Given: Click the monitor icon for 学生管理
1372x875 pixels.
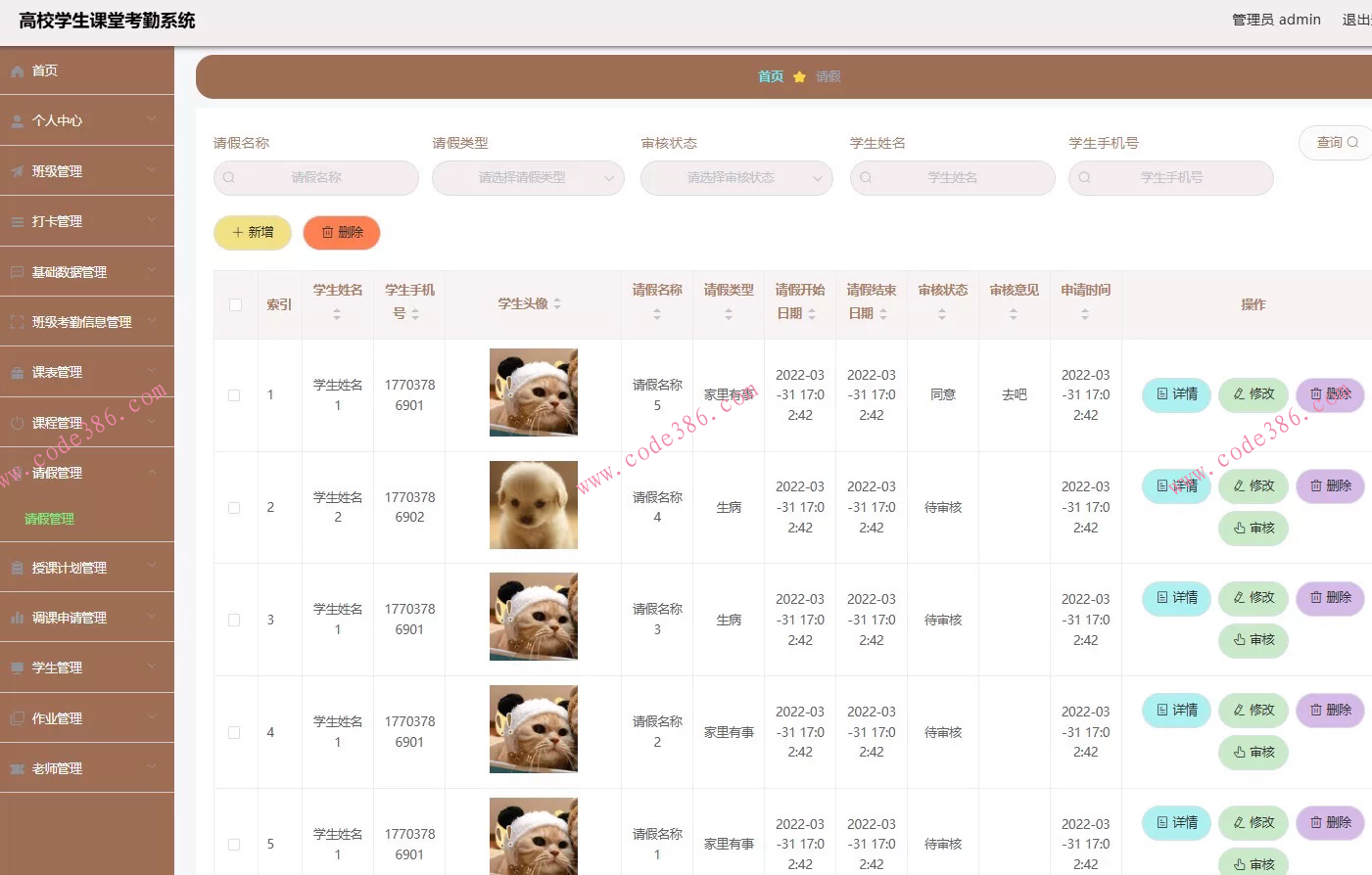Looking at the screenshot, I should 17,668.
